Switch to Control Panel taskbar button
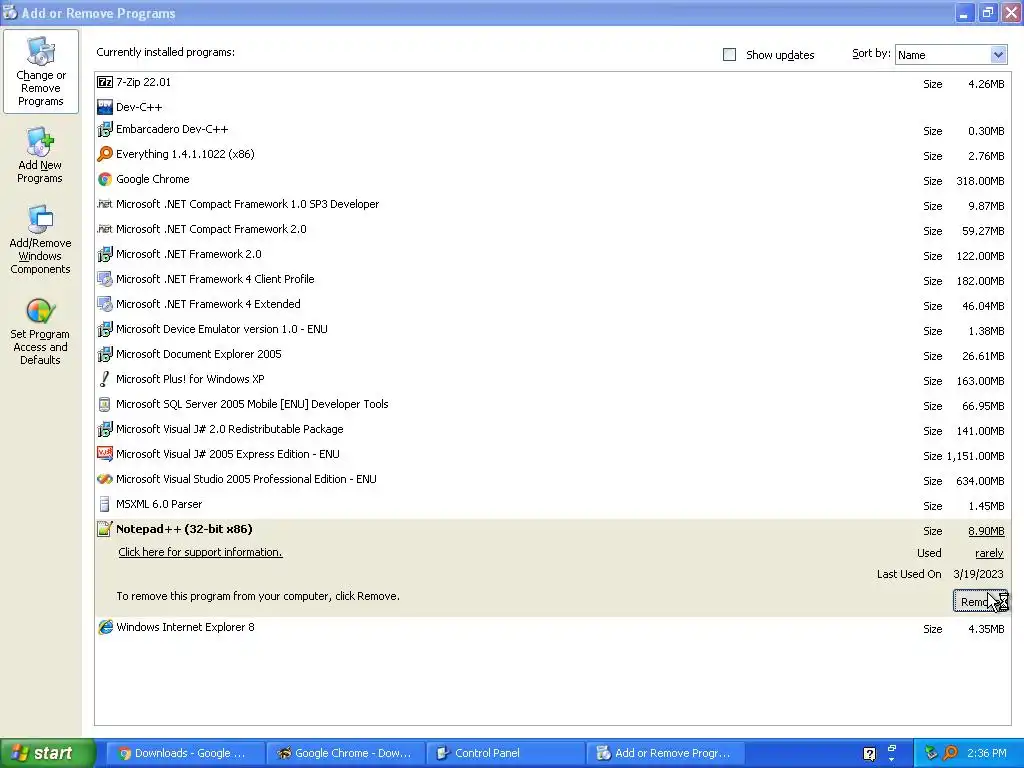The width and height of the screenshot is (1024, 768). [x=507, y=753]
